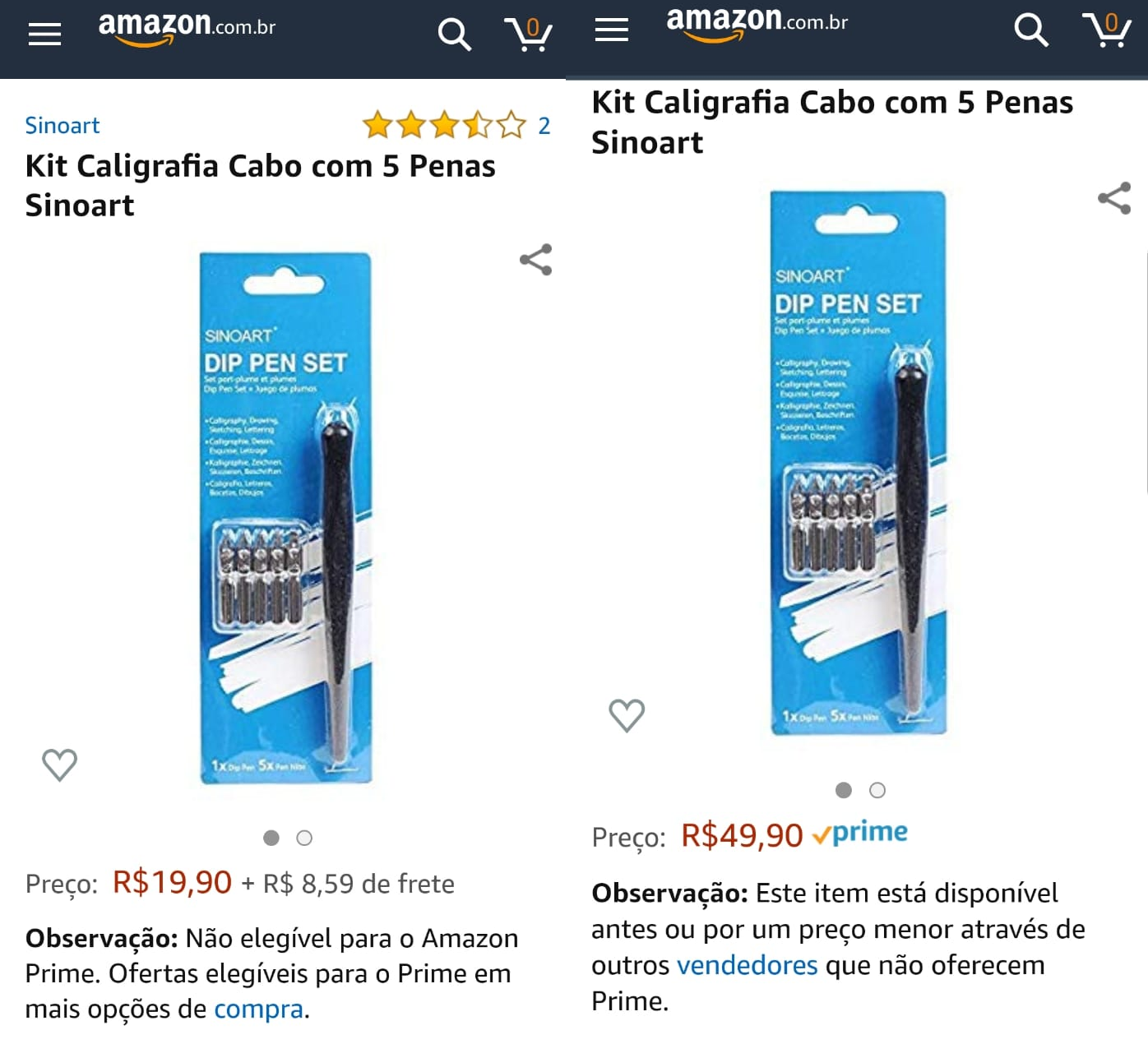Add left product to wish list heart
The width and height of the screenshot is (1148, 1044).
(59, 765)
